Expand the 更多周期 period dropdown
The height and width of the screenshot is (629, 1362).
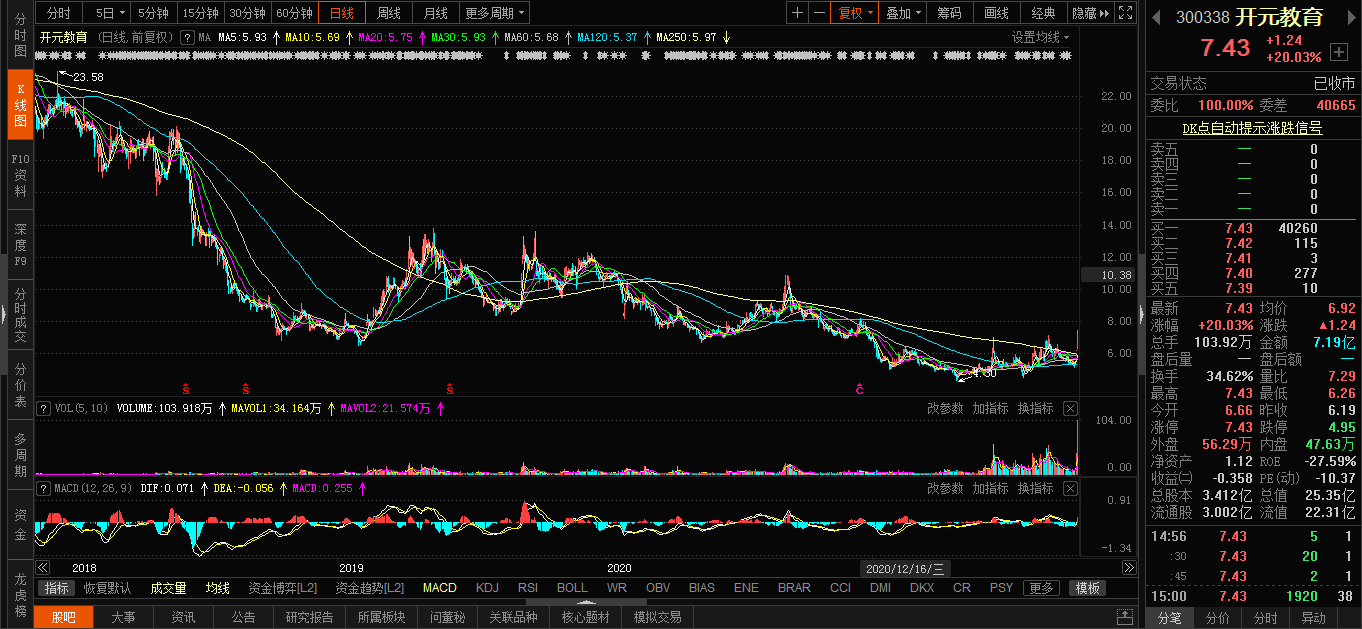click(x=495, y=13)
